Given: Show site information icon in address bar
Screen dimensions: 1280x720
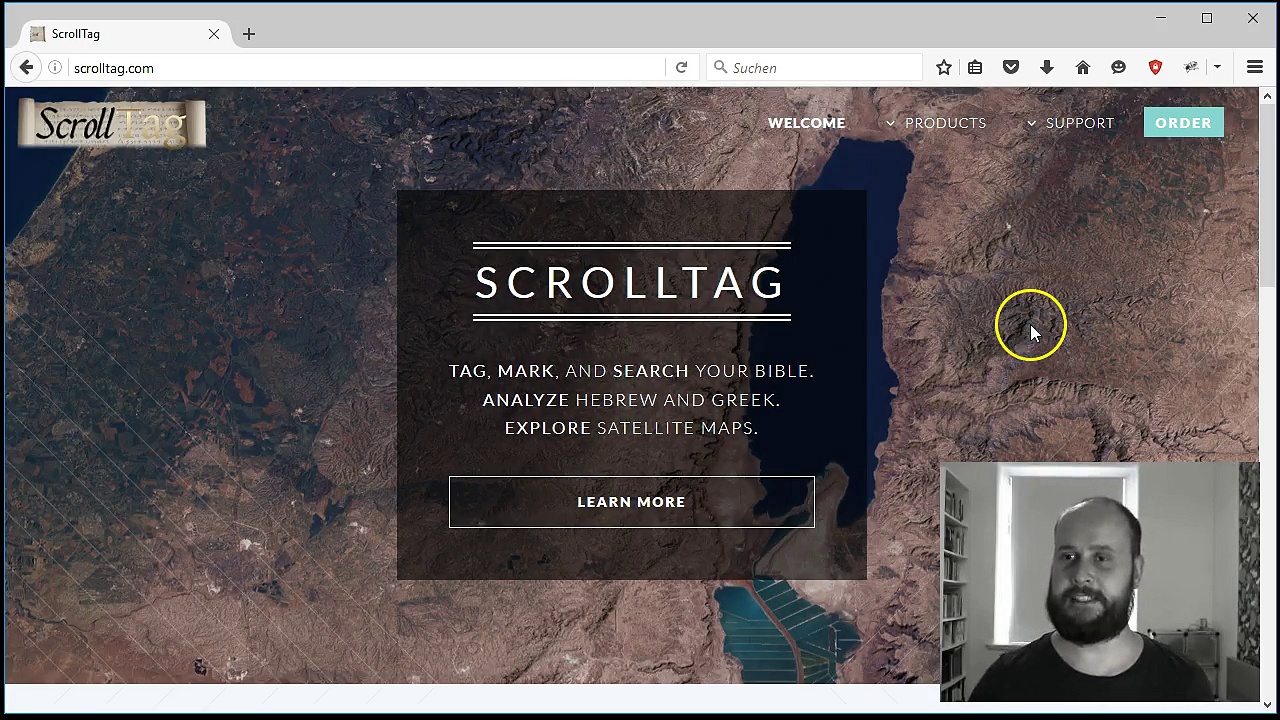Looking at the screenshot, I should (x=55, y=68).
